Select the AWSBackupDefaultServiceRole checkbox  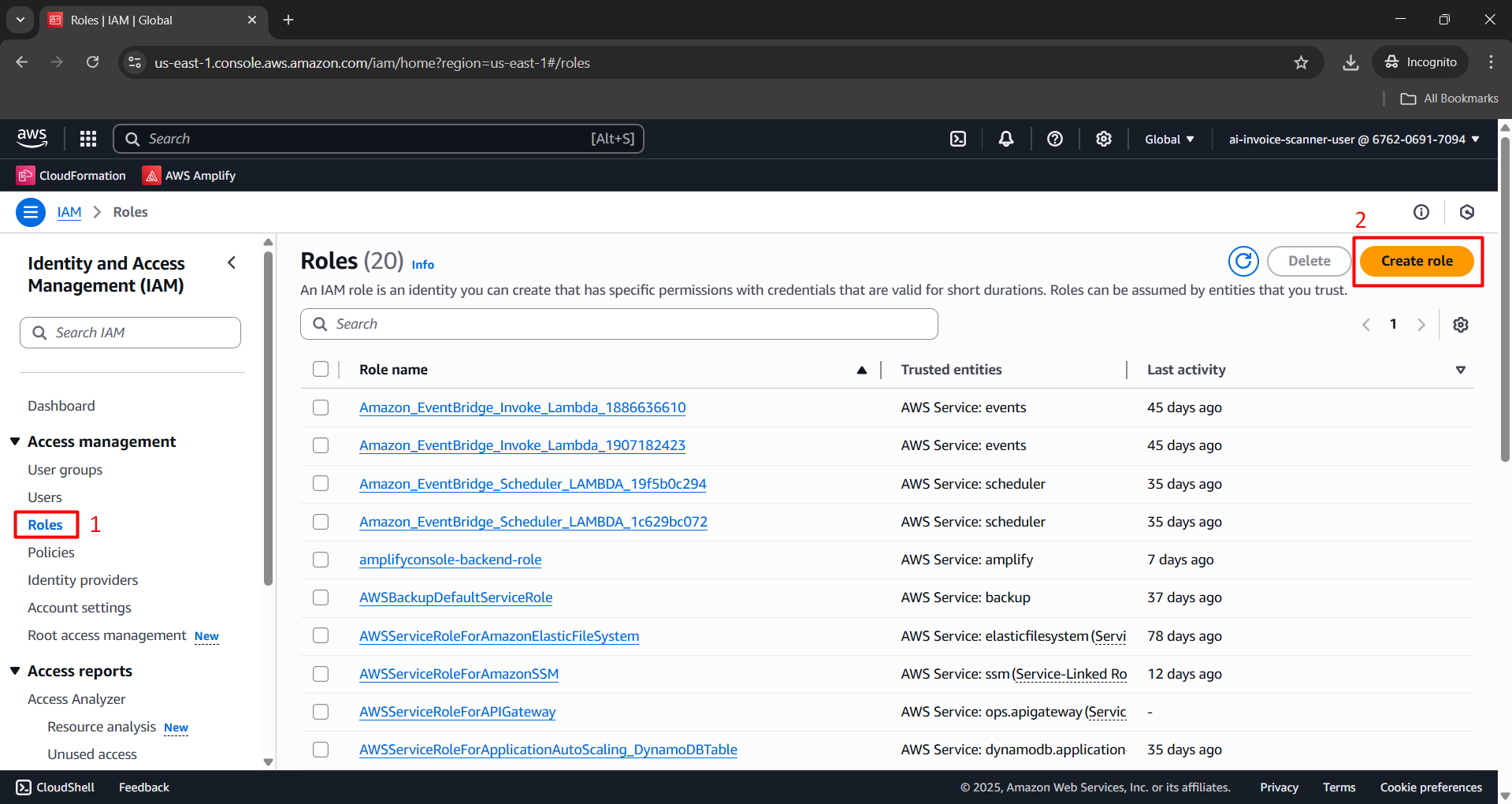tap(321, 597)
